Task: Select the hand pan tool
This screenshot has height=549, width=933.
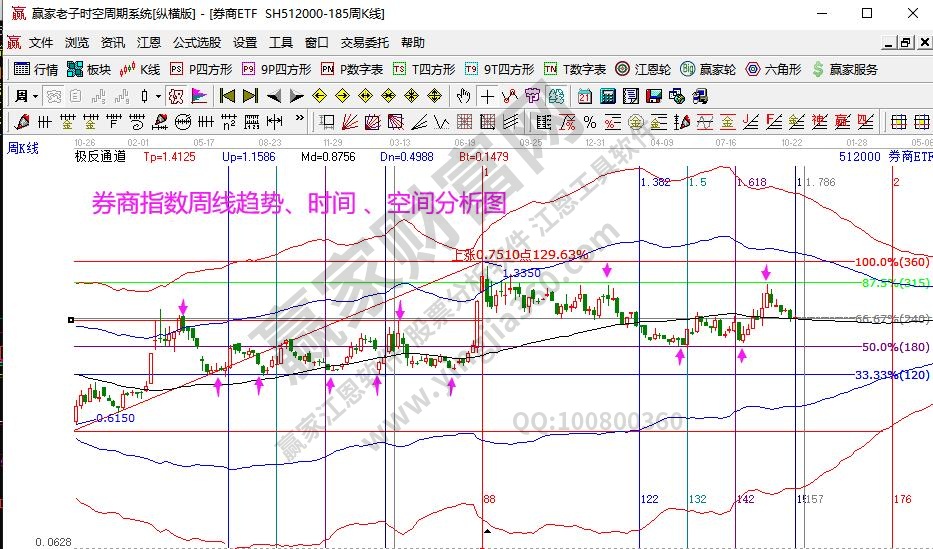Action: (463, 96)
